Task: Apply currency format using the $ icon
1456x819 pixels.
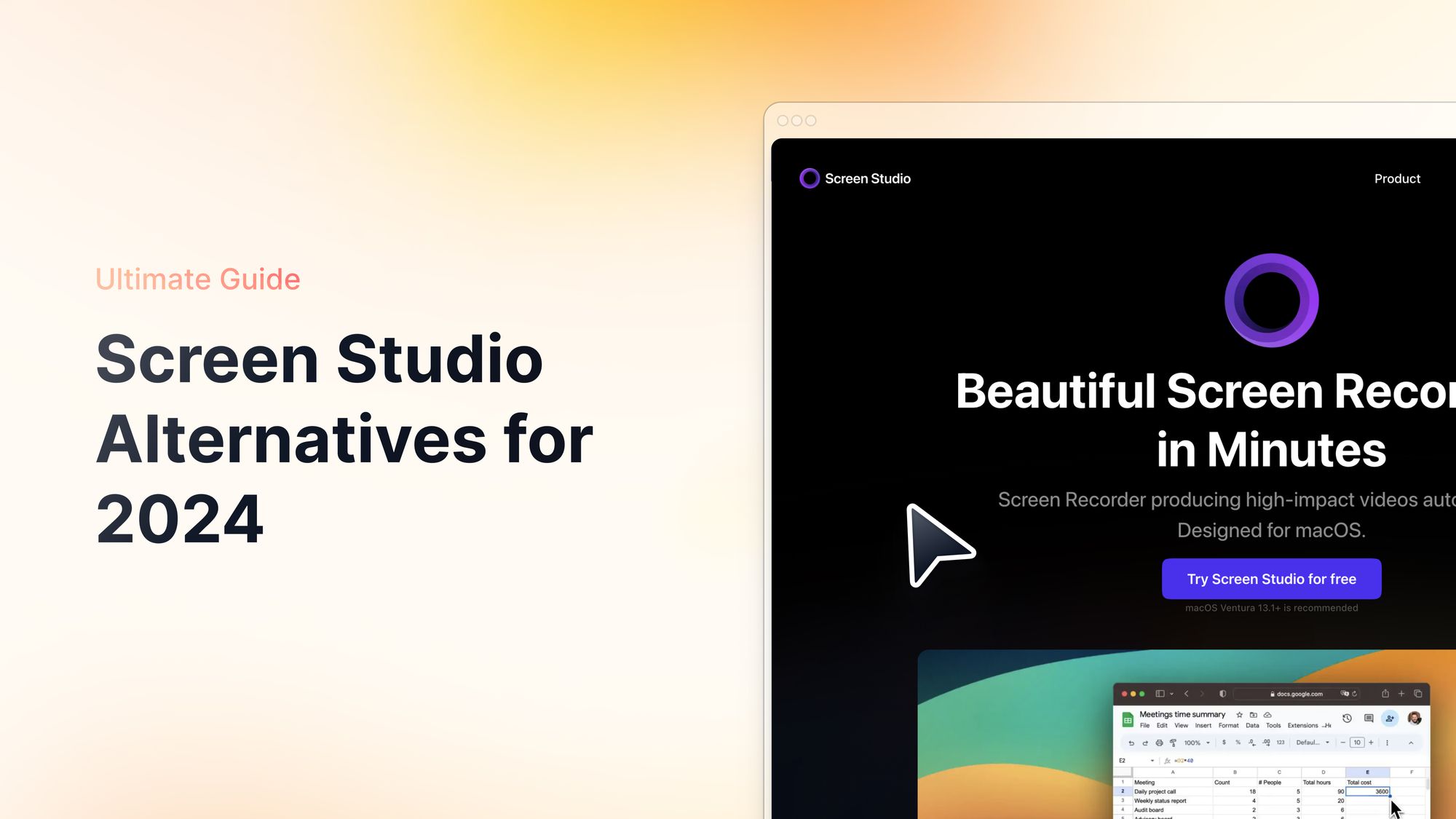Action: point(1224,743)
